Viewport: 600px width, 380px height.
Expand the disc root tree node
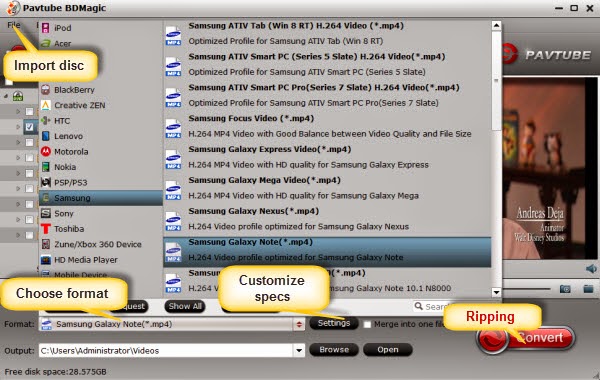(x=6, y=96)
